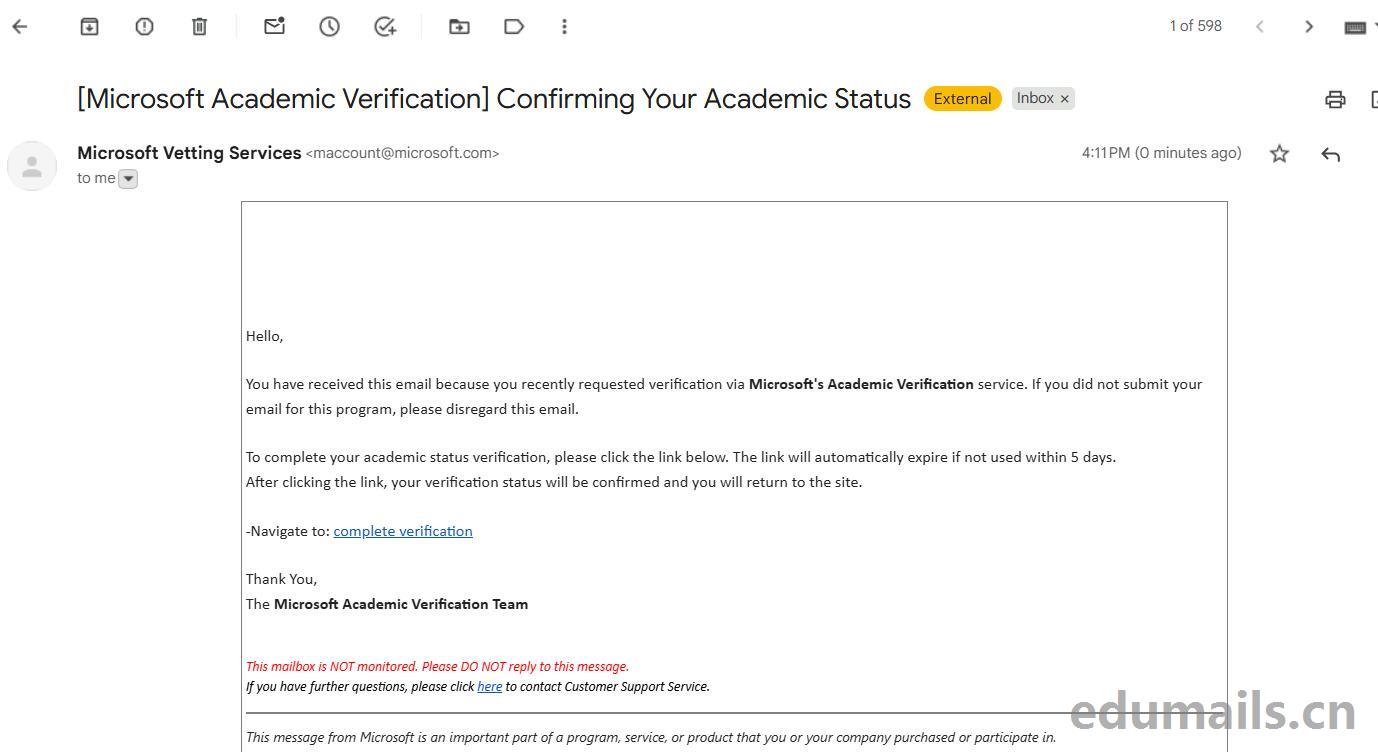Print this email
Viewport: 1378px width, 752px height.
(1335, 99)
